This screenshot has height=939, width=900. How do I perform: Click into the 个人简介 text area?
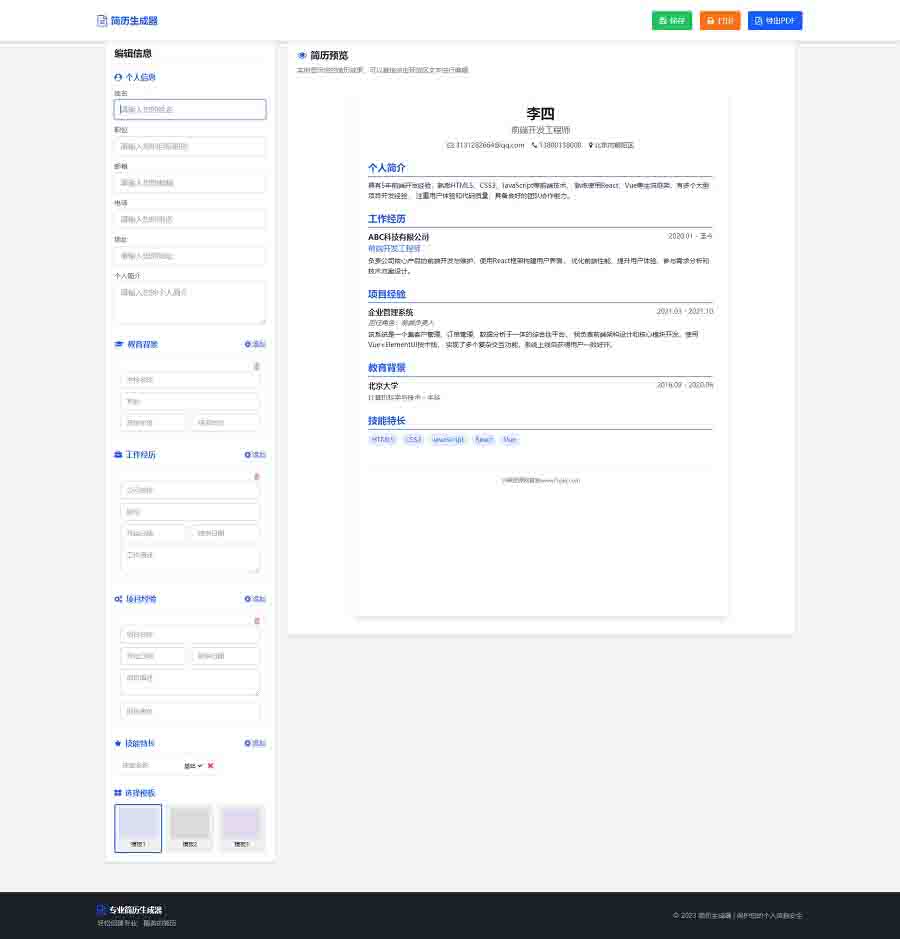pos(190,302)
